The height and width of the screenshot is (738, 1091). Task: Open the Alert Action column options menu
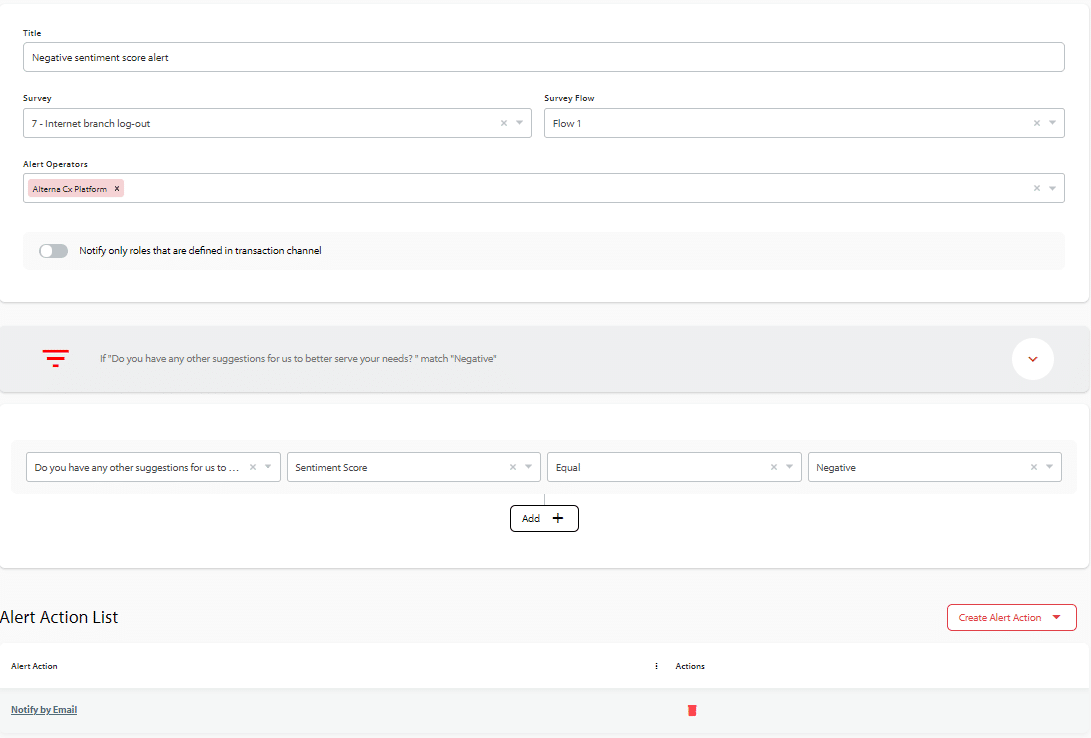(x=656, y=666)
